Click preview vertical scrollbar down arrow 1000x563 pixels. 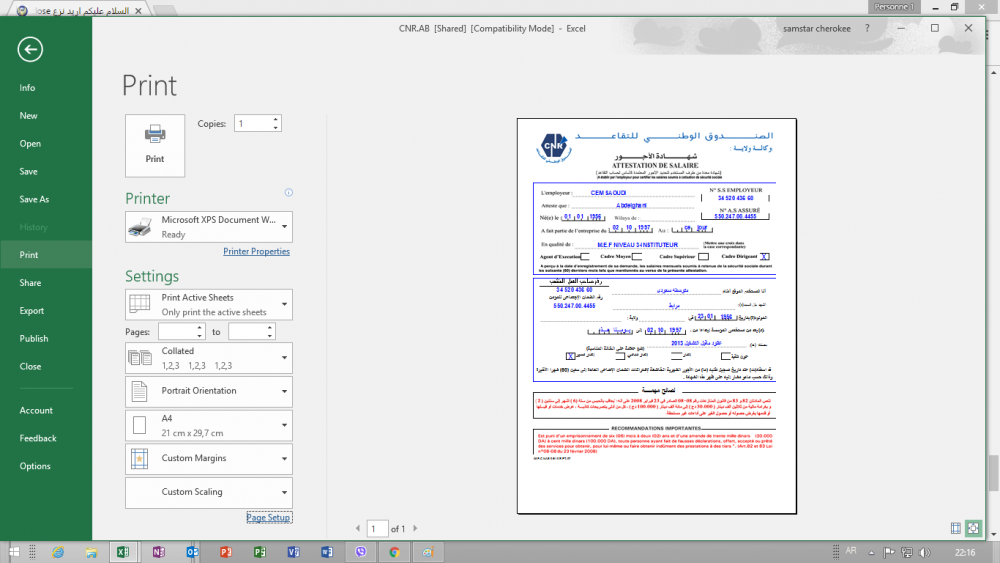pos(994,535)
